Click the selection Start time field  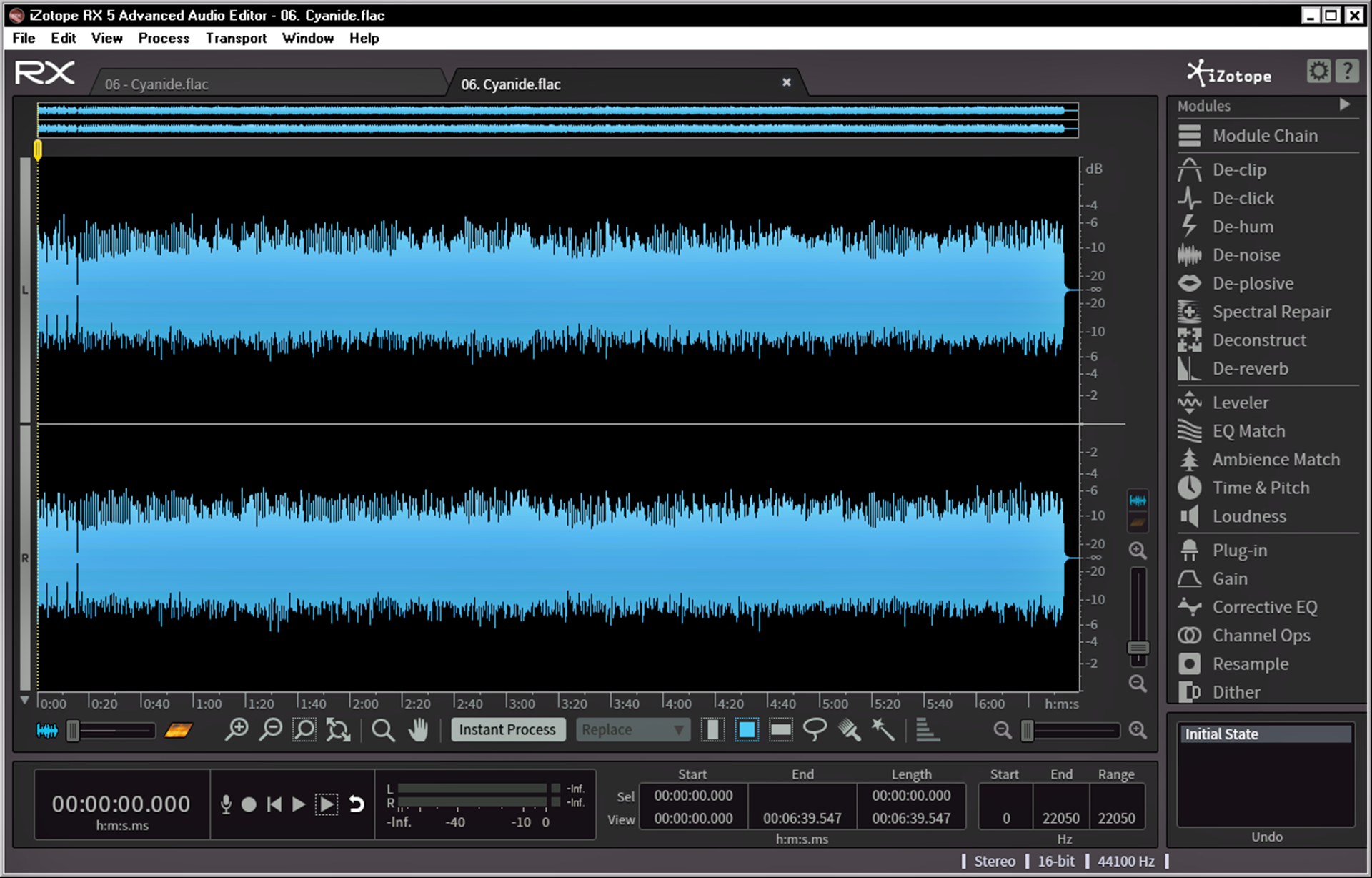(693, 796)
